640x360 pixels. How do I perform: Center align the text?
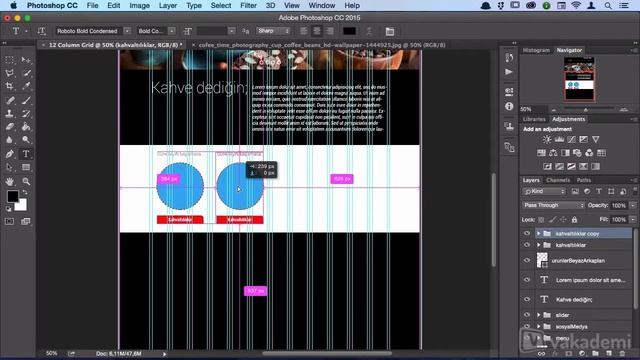click(316, 31)
